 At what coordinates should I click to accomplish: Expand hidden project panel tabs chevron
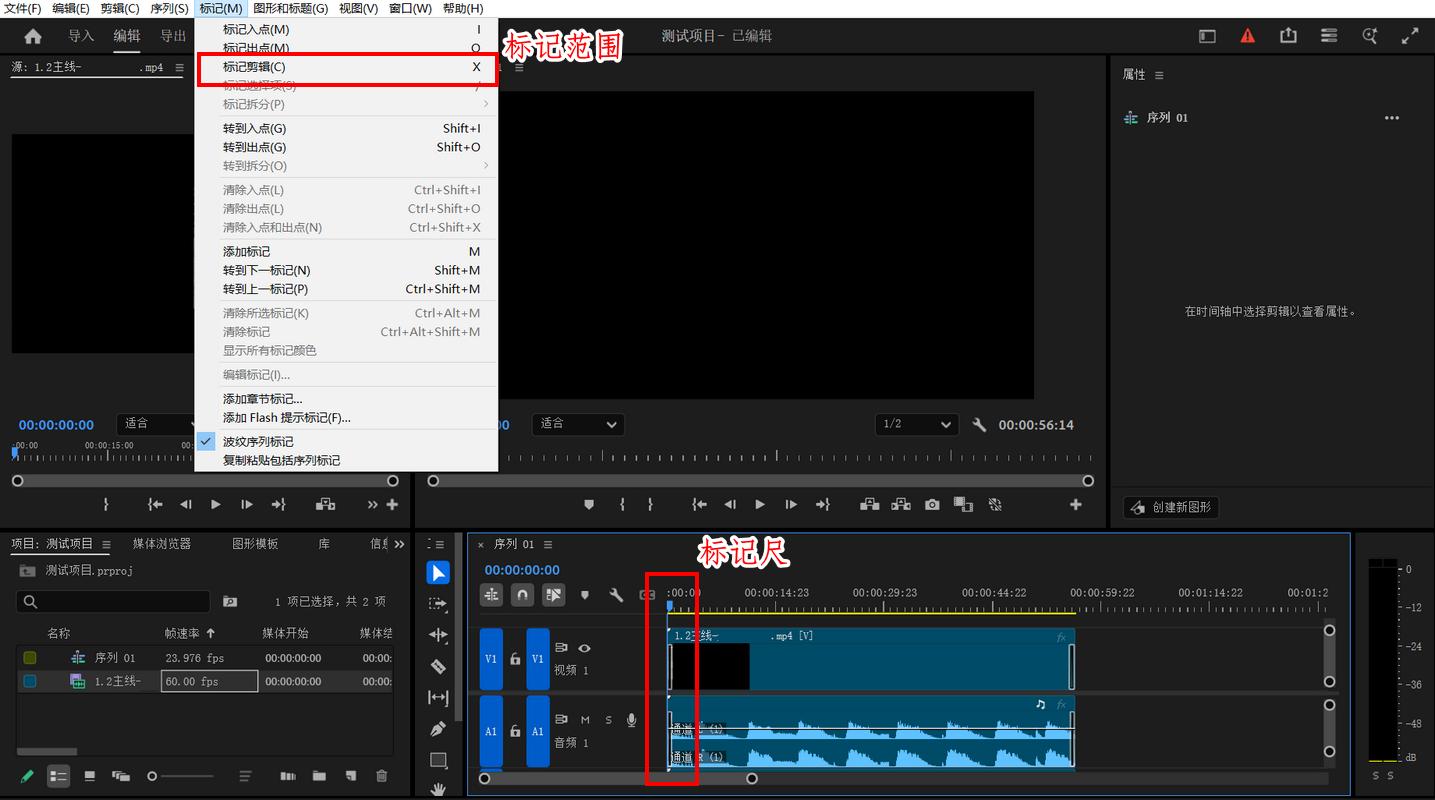[x=399, y=544]
